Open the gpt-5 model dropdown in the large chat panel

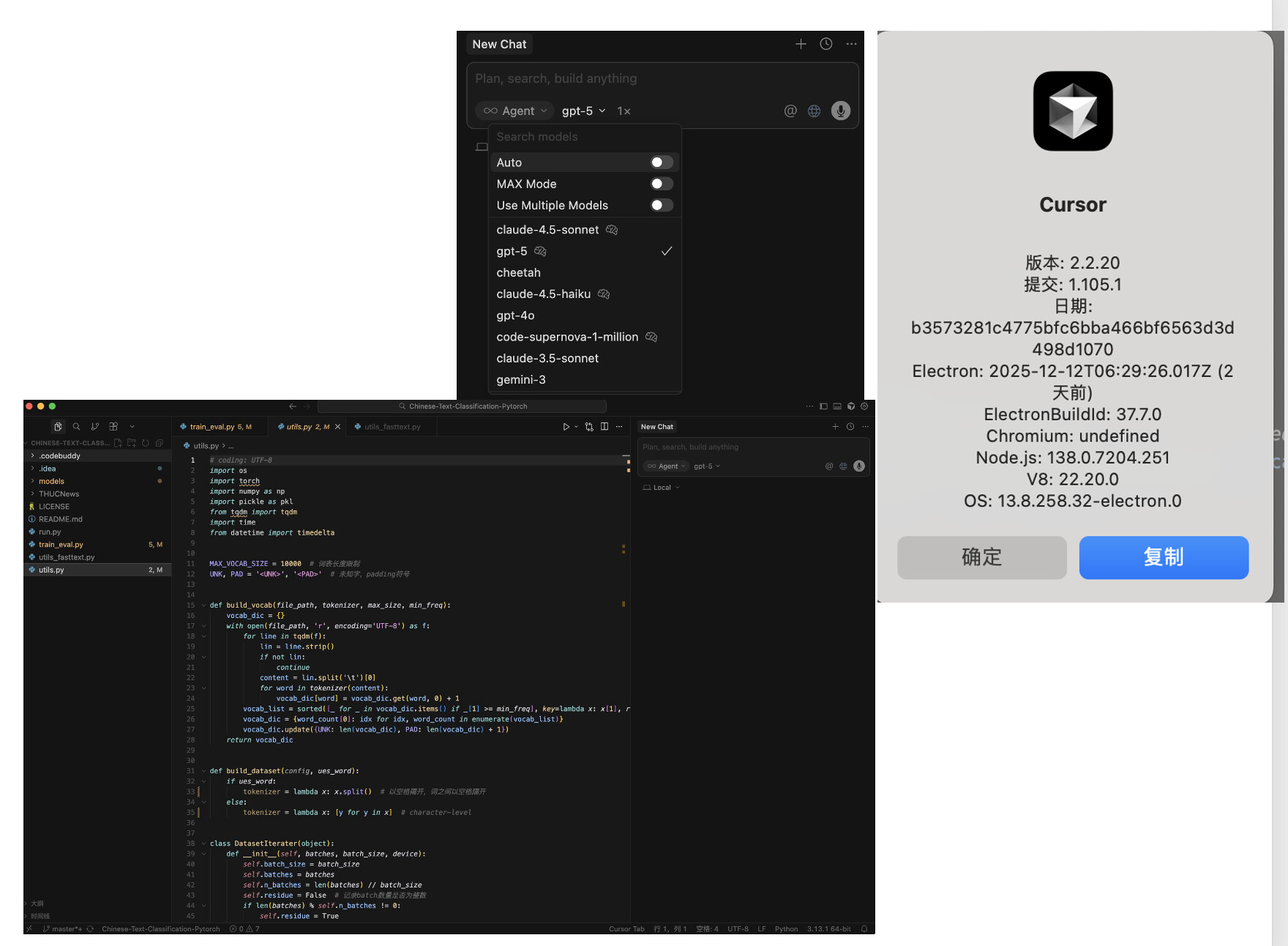tap(583, 111)
